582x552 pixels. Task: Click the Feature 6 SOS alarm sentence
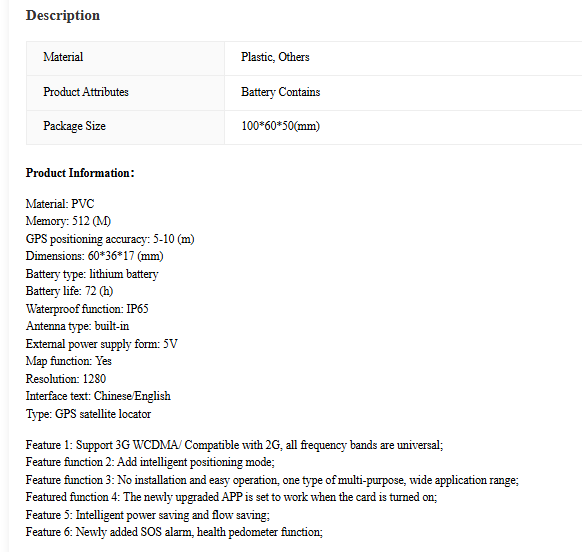[x=174, y=532]
